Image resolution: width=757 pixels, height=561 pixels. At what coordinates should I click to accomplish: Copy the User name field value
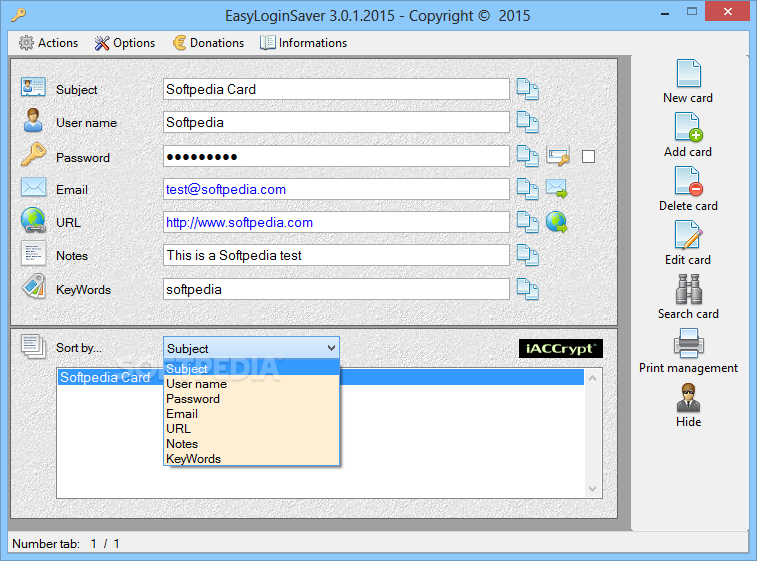(528, 122)
